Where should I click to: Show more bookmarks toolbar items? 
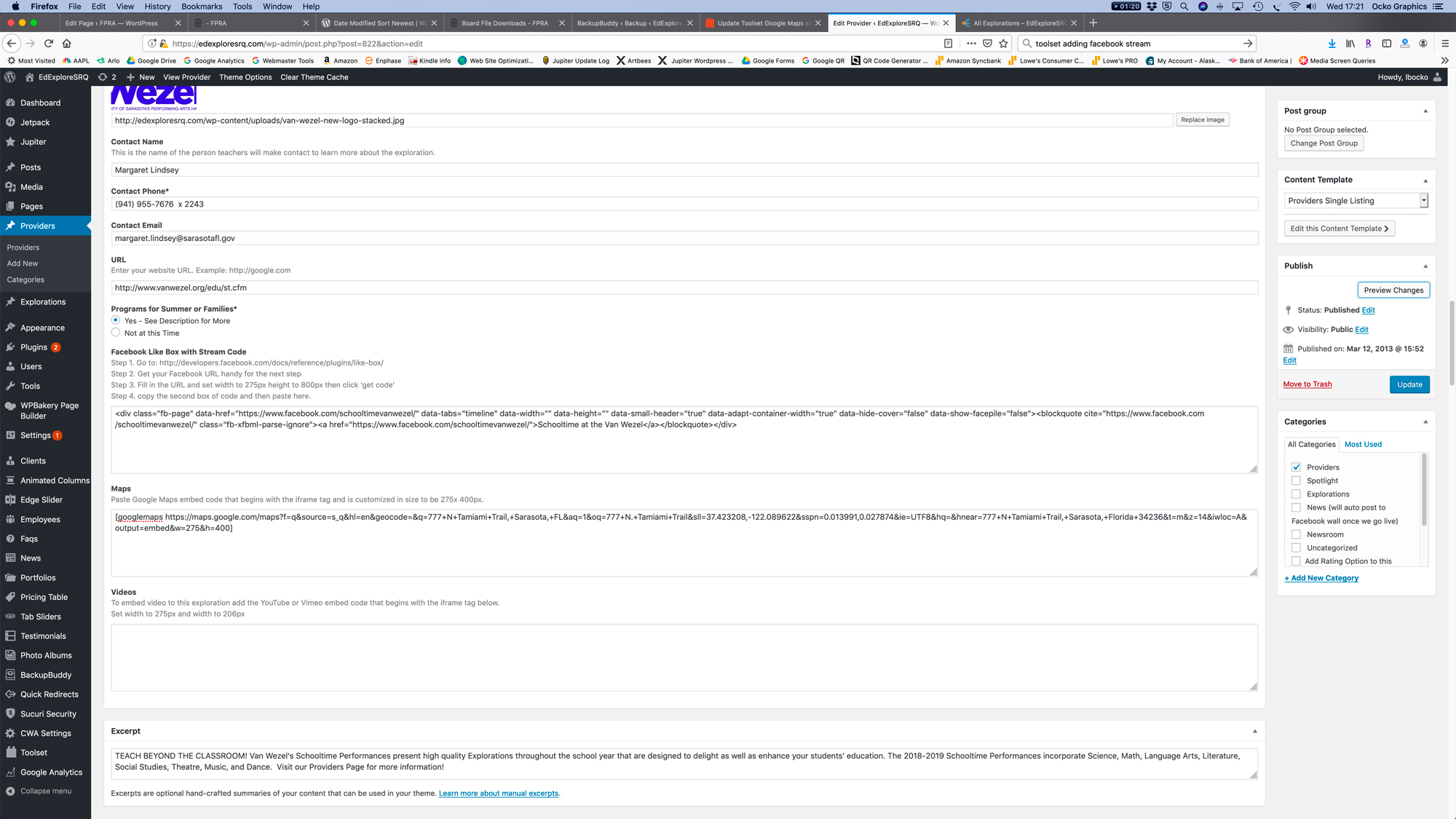(x=1444, y=60)
